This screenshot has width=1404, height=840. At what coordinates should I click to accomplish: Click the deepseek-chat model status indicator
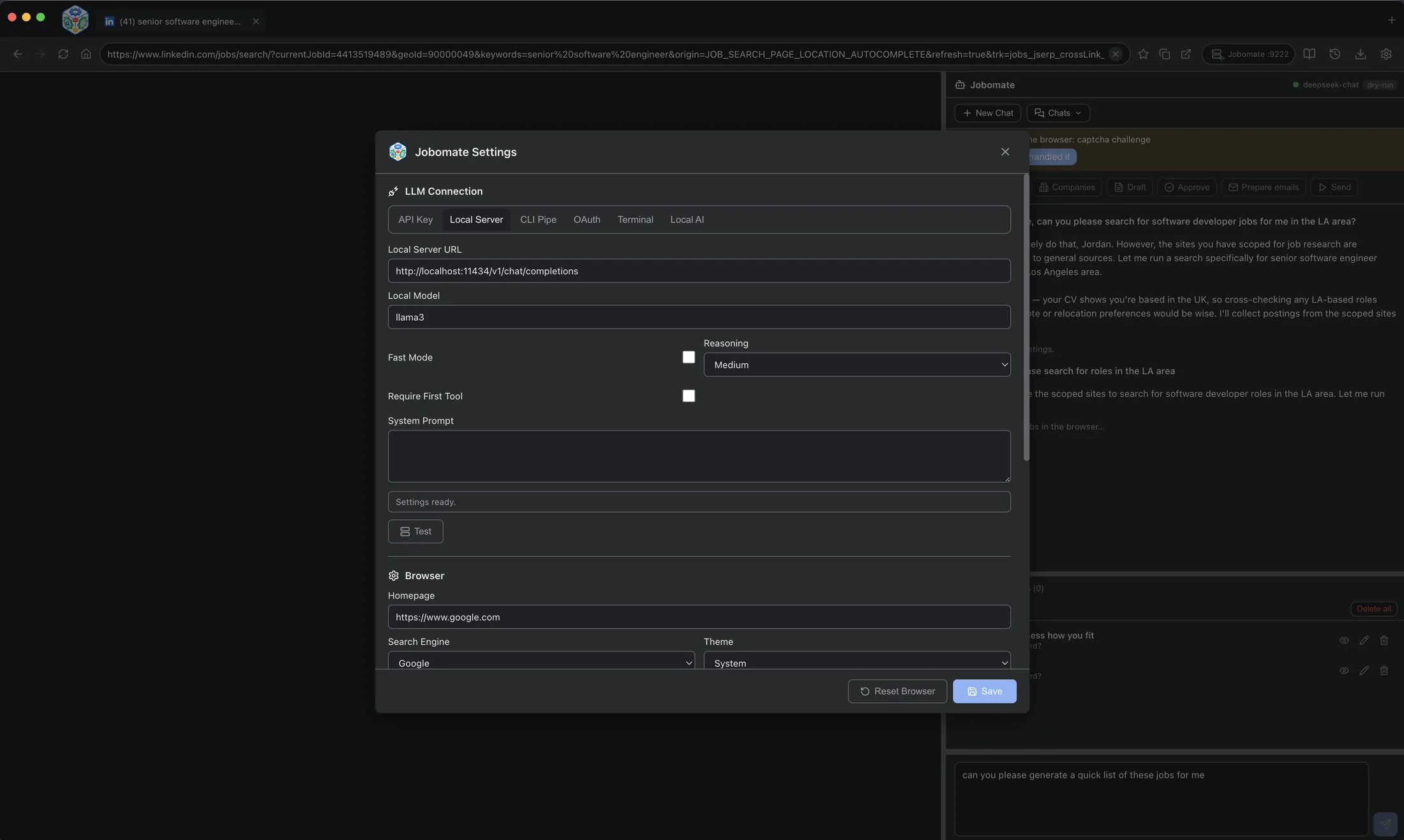tap(1326, 85)
